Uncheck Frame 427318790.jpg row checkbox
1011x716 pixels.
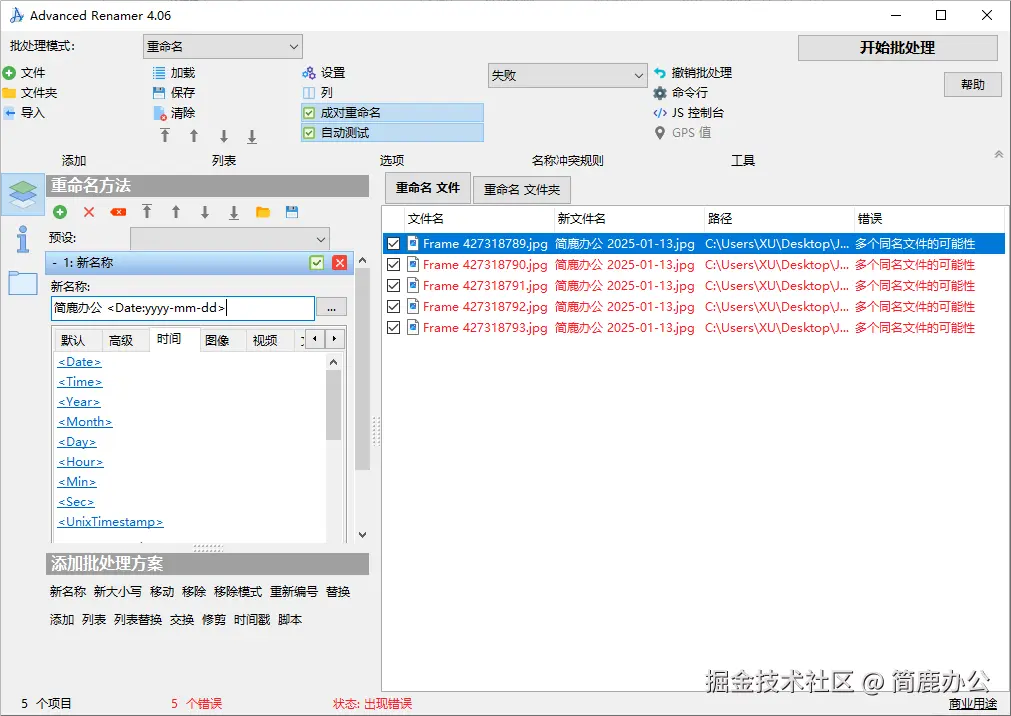[393, 264]
